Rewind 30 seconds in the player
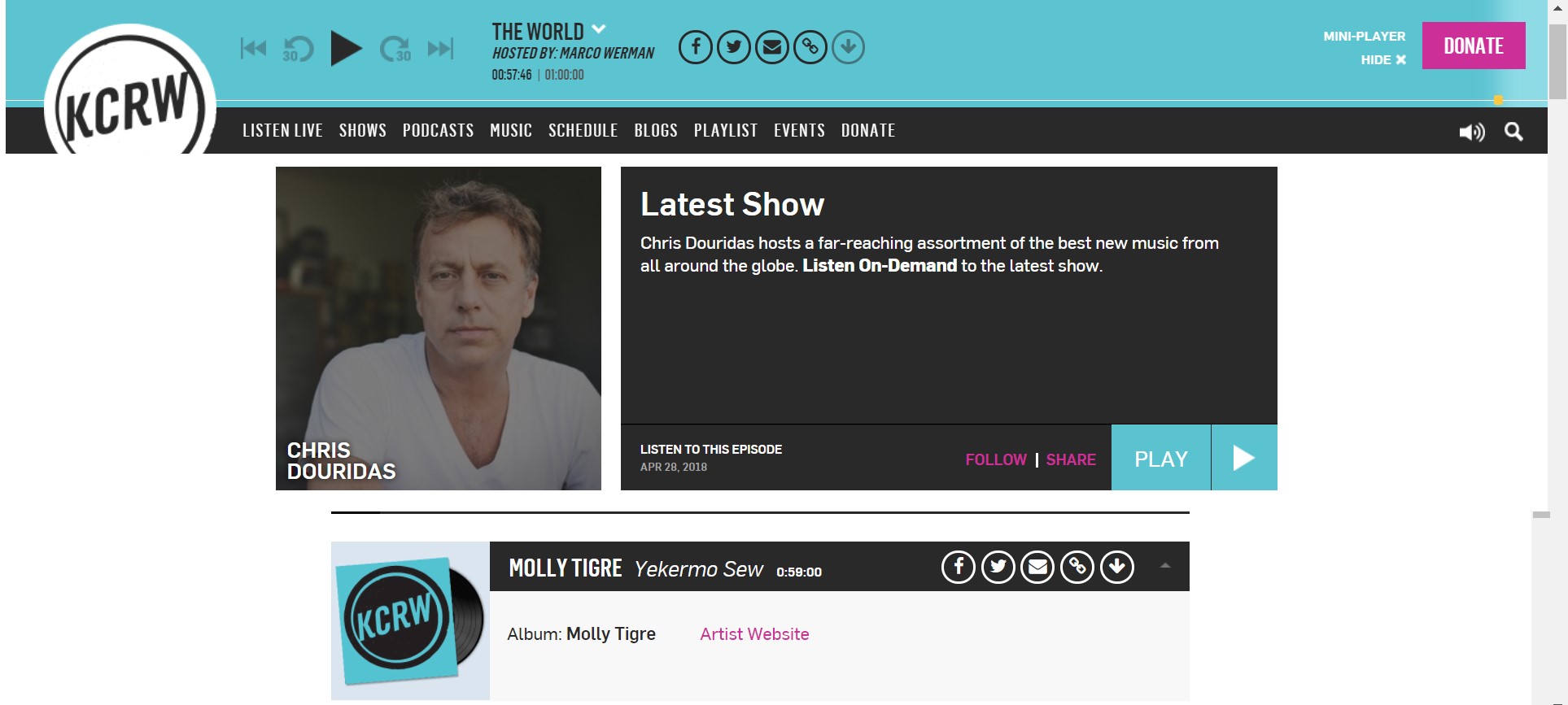 298,49
